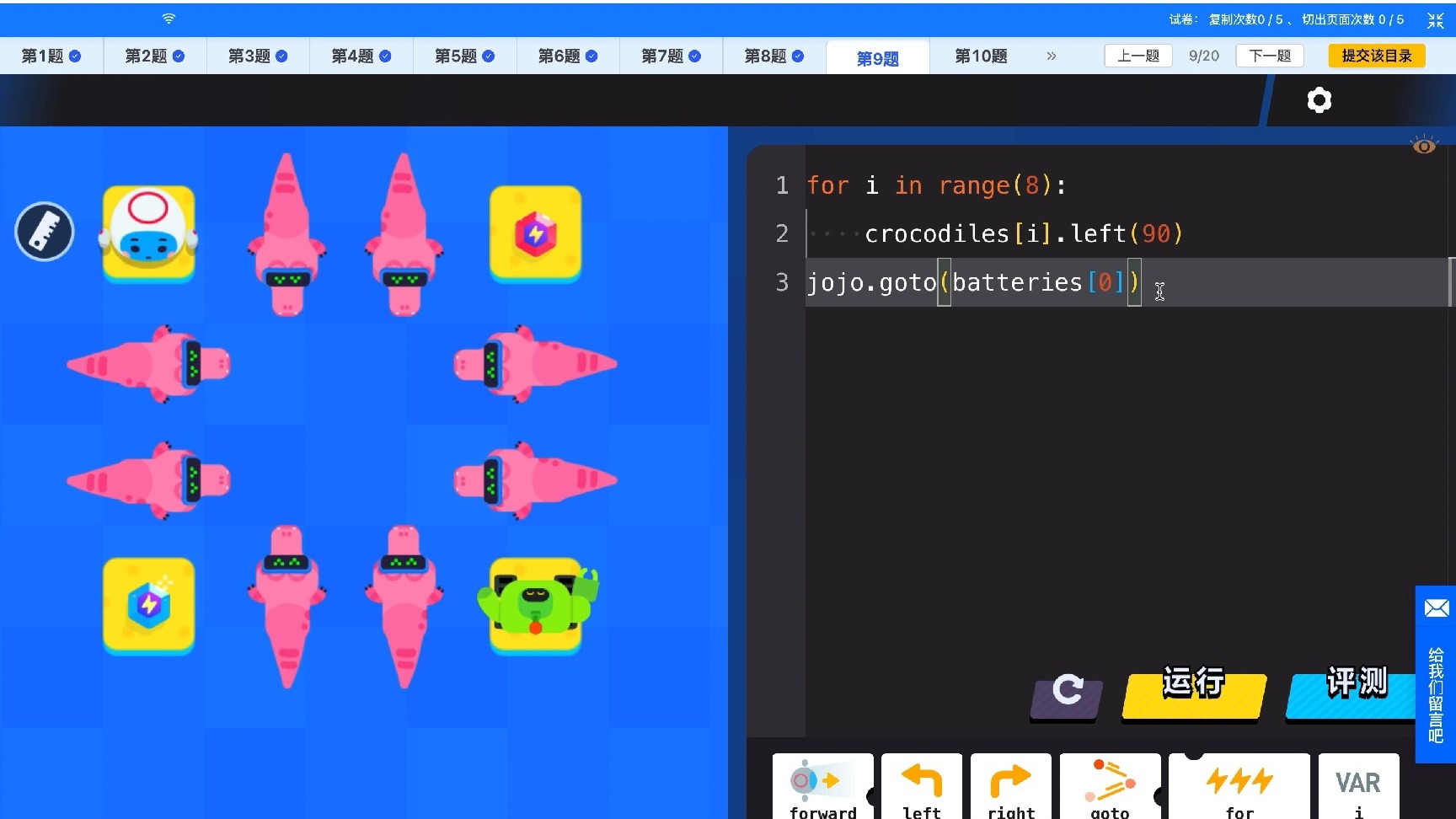Viewport: 1456px width, 819px height.
Task: Click the 切出页面次数 0 / 5 text
Action: coord(1353,19)
